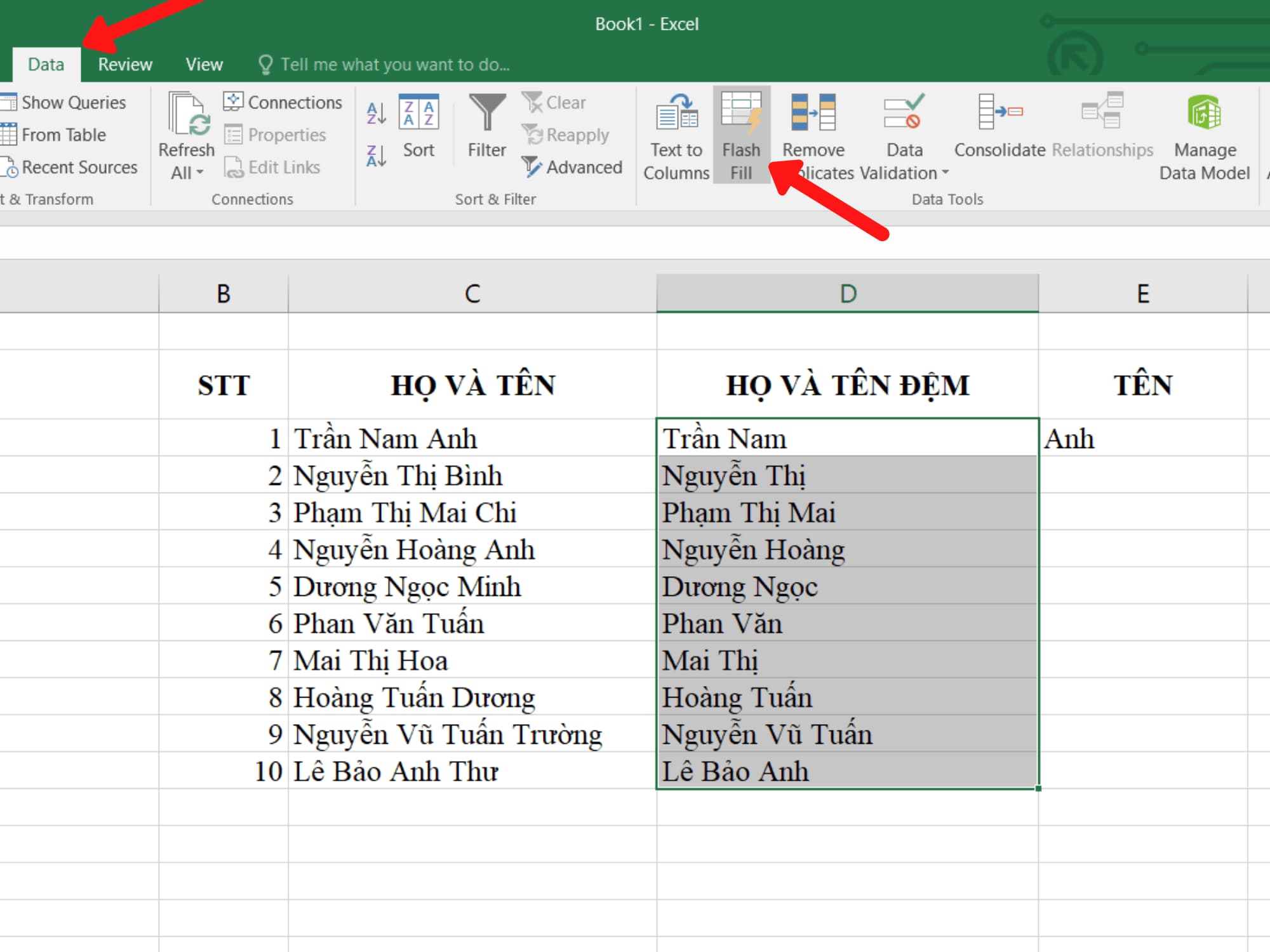Open the Sort dialog

click(418, 126)
